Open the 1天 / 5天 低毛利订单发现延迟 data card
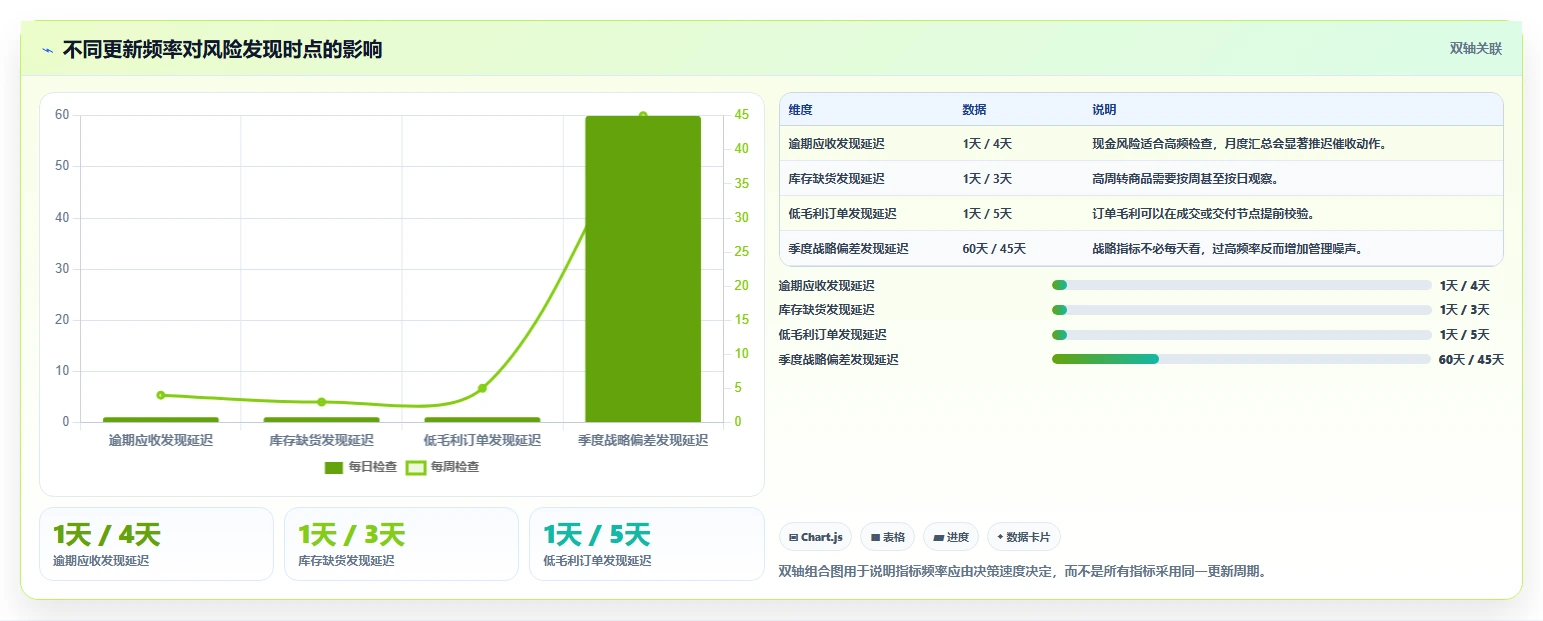1543x621 pixels. click(646, 544)
